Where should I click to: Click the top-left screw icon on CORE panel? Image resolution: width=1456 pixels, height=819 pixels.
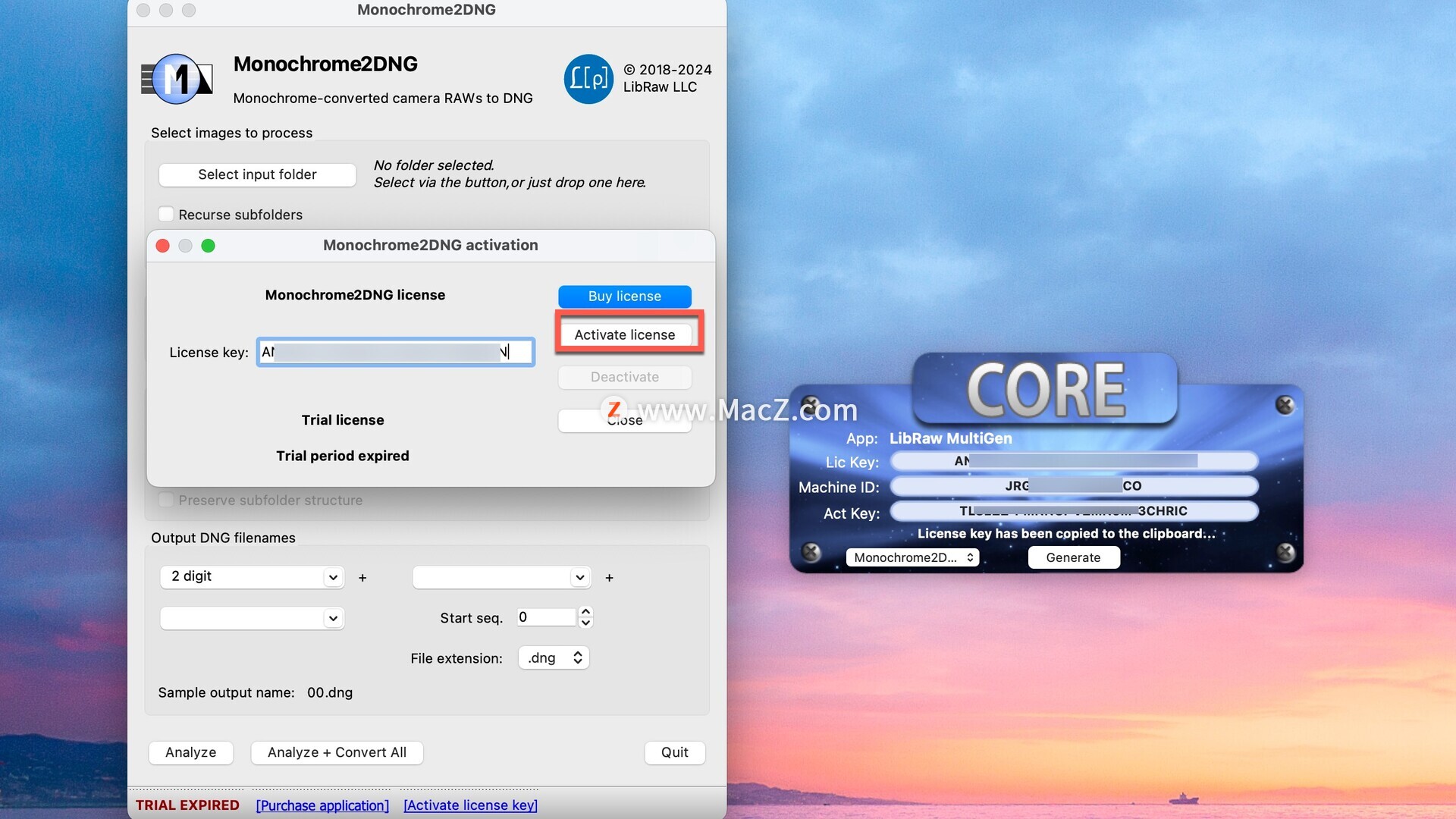click(811, 404)
